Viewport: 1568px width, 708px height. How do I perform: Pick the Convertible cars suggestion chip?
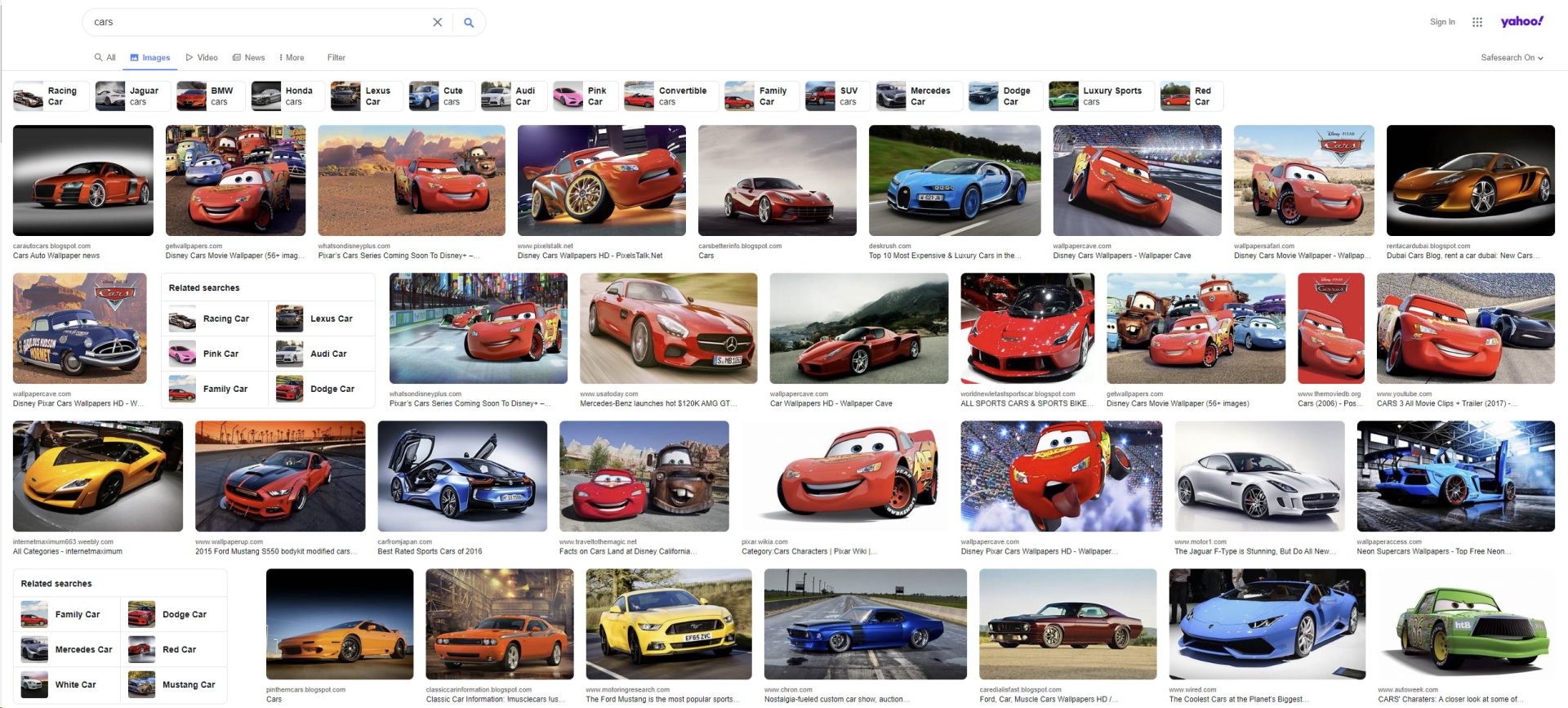pyautogui.click(x=671, y=96)
